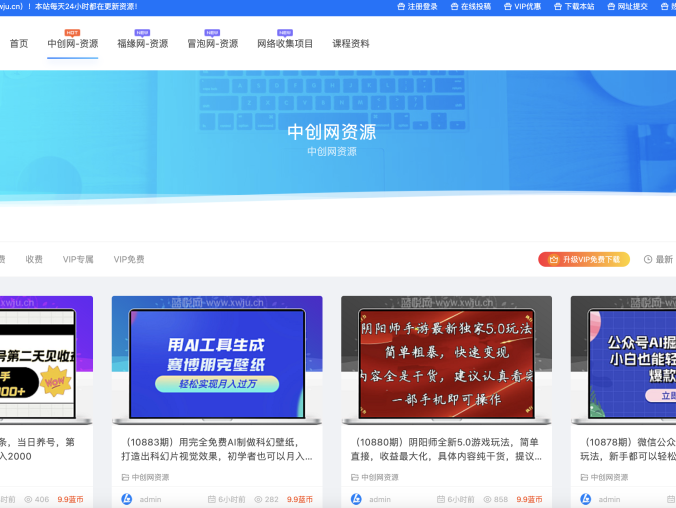Open the 网址提交 top bar link
Screen dimensions: 676x508
click(x=632, y=6)
